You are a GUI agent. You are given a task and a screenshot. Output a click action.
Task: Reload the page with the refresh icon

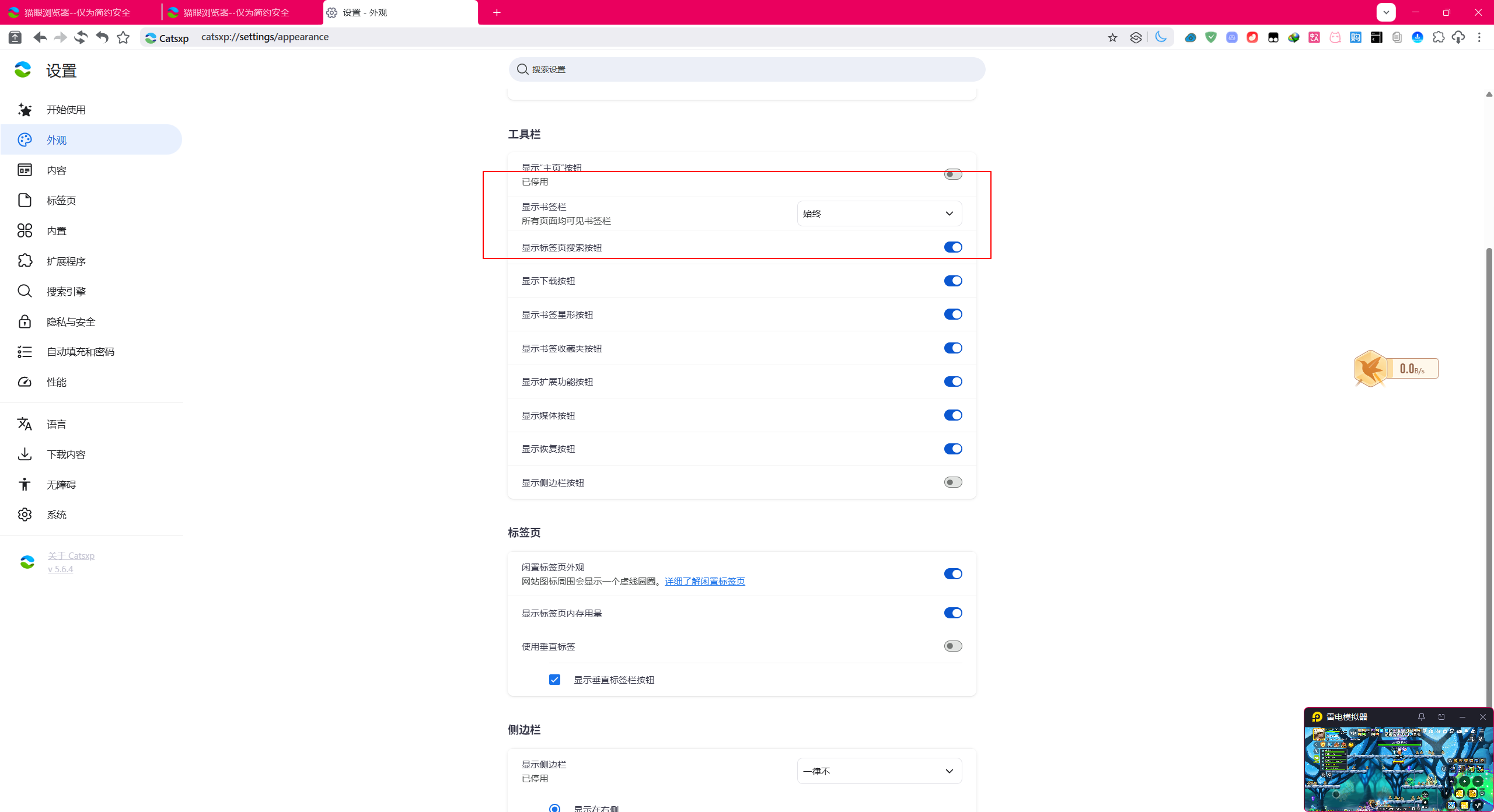(x=81, y=37)
